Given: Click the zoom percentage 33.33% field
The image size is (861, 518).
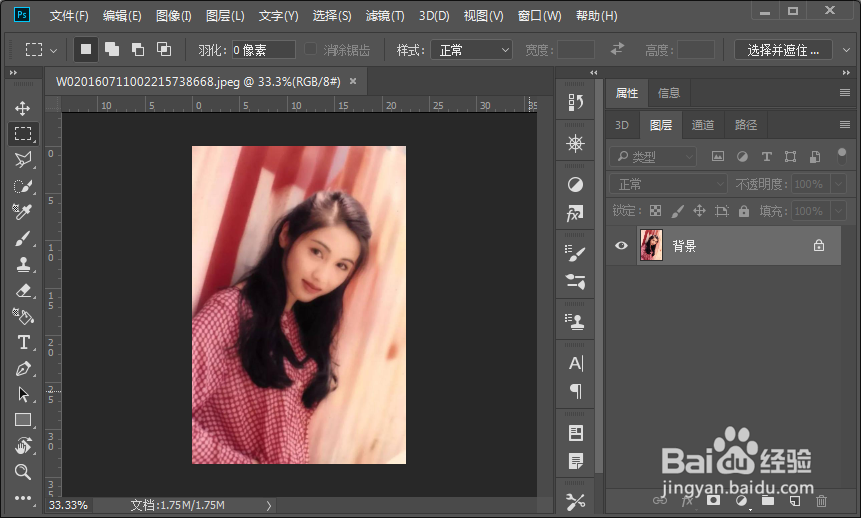Looking at the screenshot, I should (x=69, y=505).
